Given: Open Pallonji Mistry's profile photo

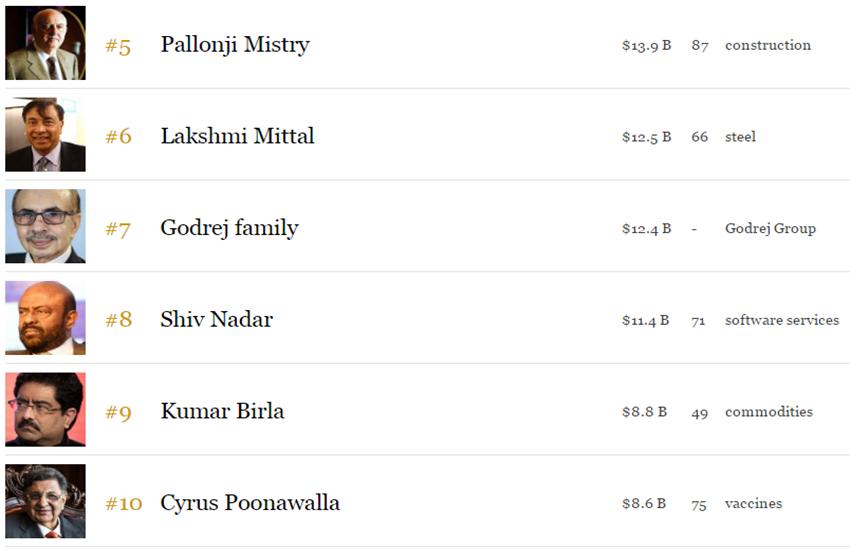Looking at the screenshot, I should [46, 43].
